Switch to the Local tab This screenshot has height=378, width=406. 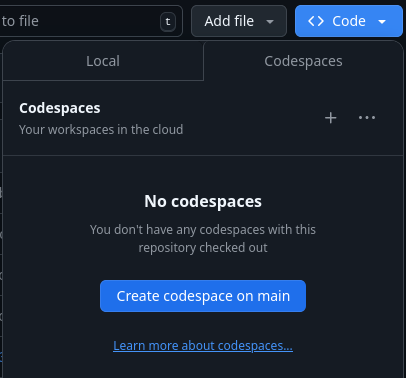103,61
